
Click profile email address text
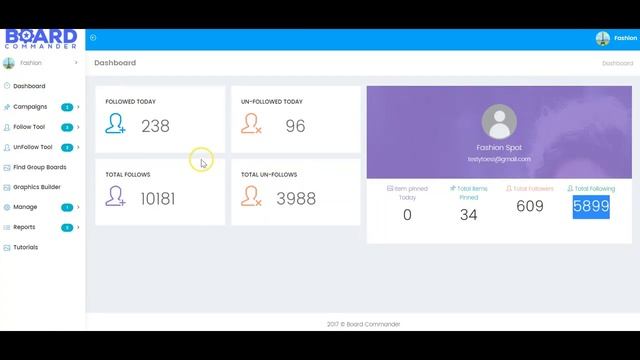pyautogui.click(x=499, y=159)
